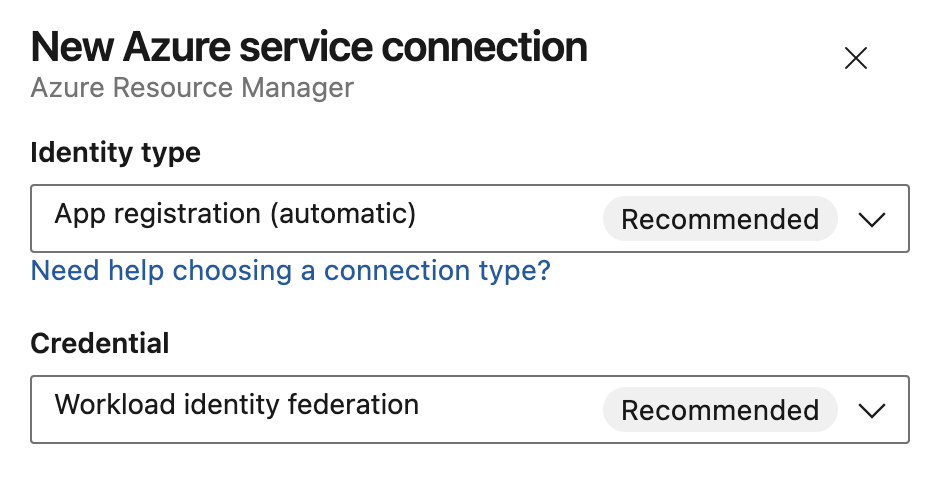This screenshot has width=932, height=480.
Task: Click the word "Manager" in the subtitle
Action: [x=297, y=88]
